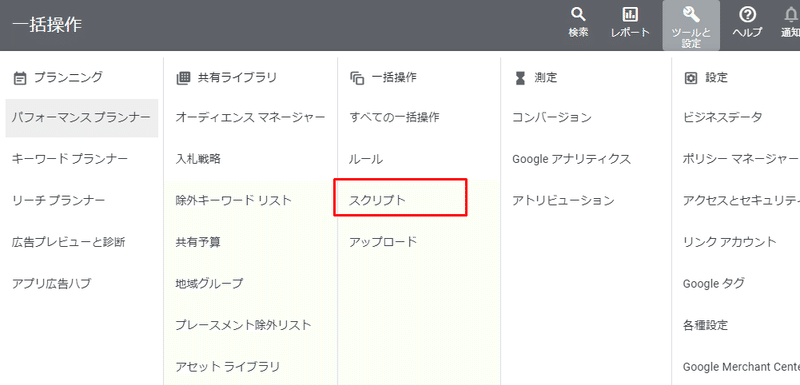The width and height of the screenshot is (800, 385).
Task: Open the レポート chart icon
Action: [x=631, y=15]
